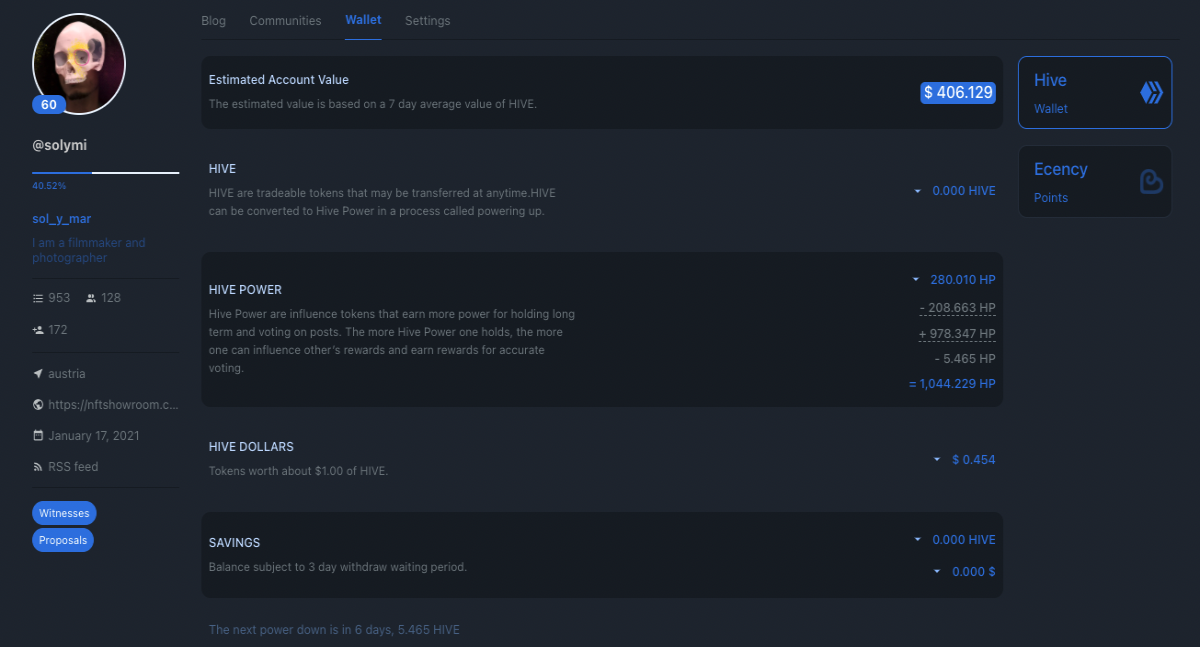Switch to the Blog tab
This screenshot has height=647, width=1200.
213,20
